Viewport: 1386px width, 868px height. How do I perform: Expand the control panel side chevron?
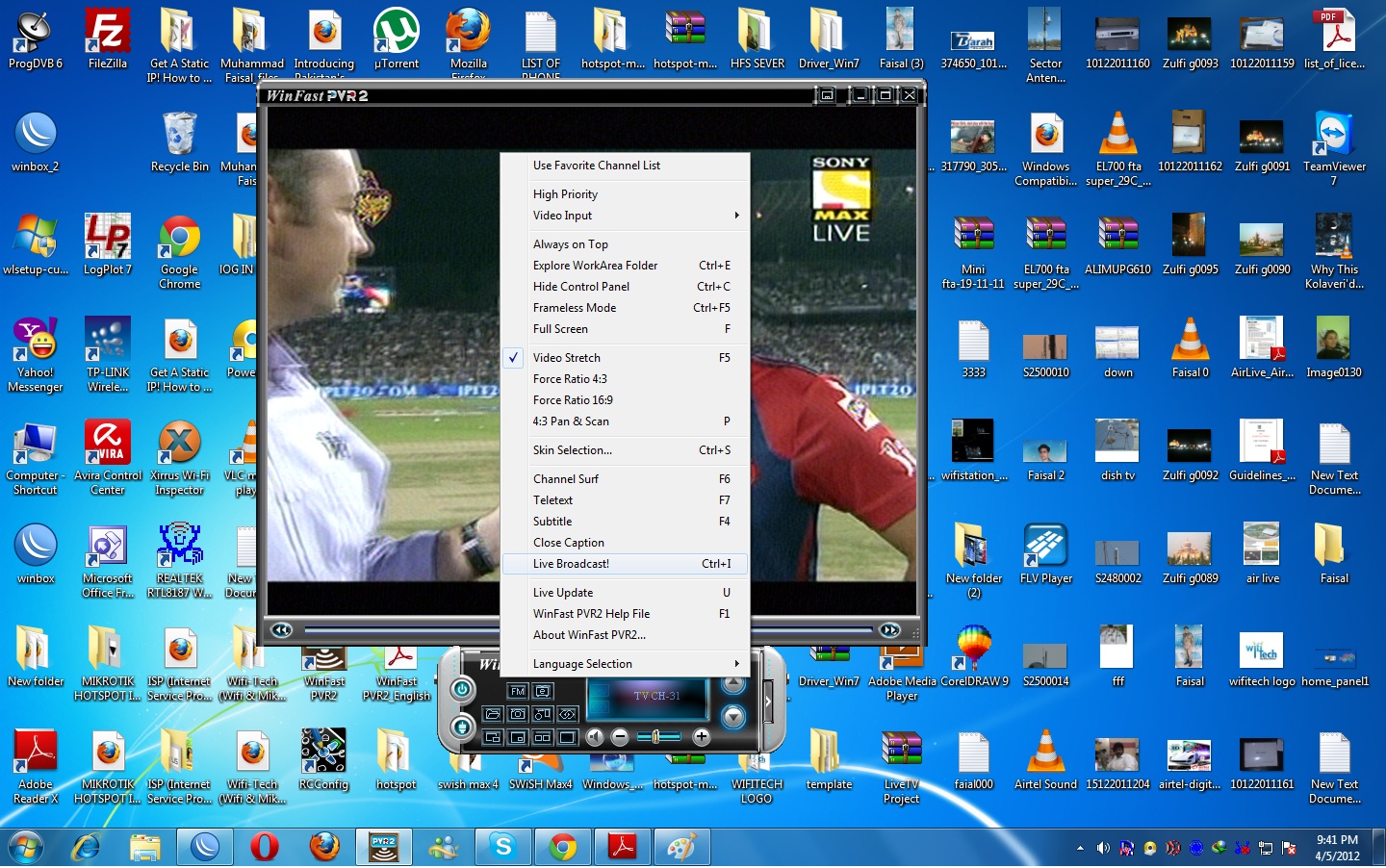pyautogui.click(x=768, y=702)
